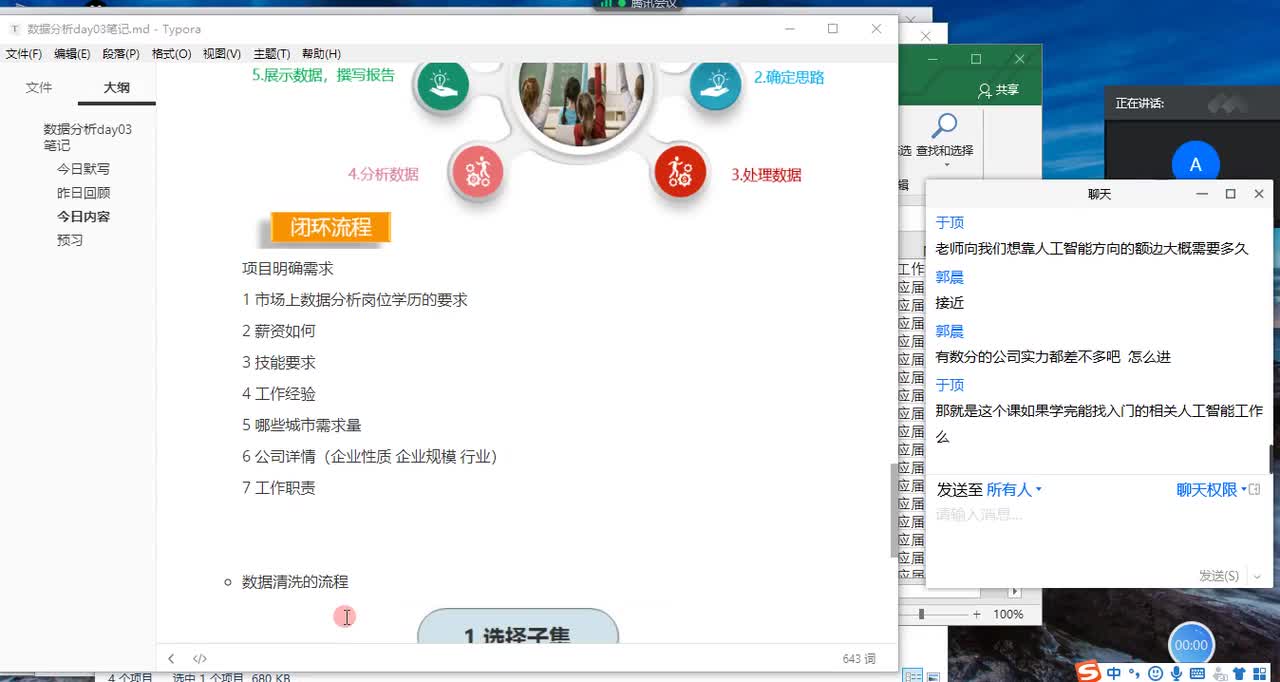The image size is (1280, 682).
Task: Open the 视图(V) menu
Action: [x=222, y=54]
